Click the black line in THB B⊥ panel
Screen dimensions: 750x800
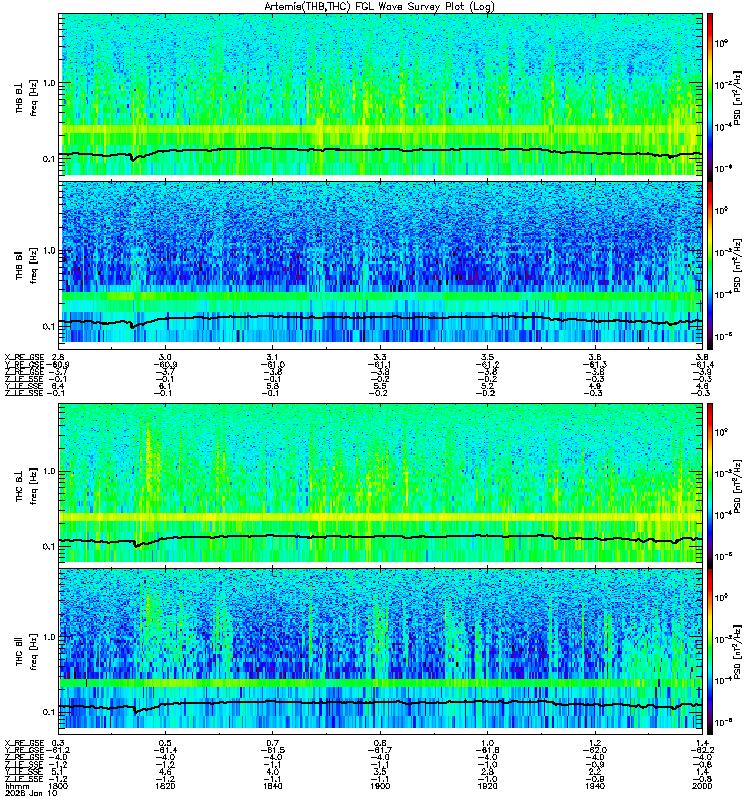tap(381, 149)
